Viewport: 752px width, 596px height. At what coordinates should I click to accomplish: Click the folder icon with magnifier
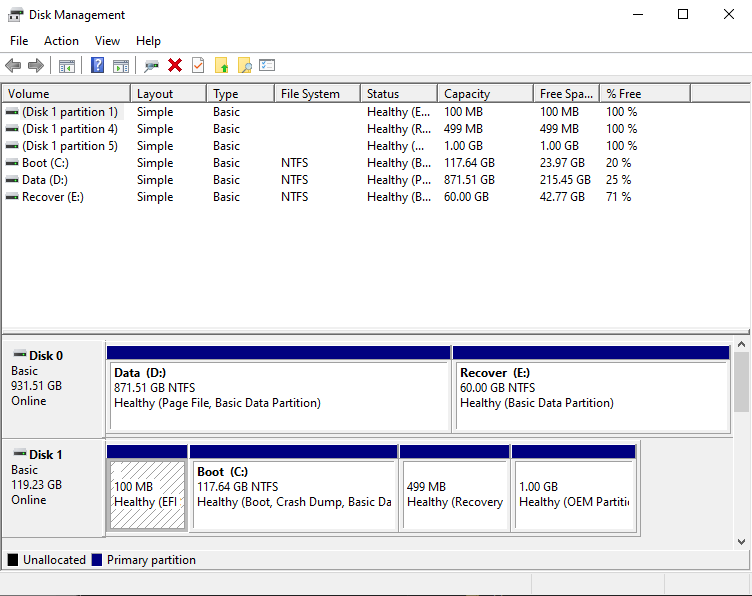pos(244,65)
